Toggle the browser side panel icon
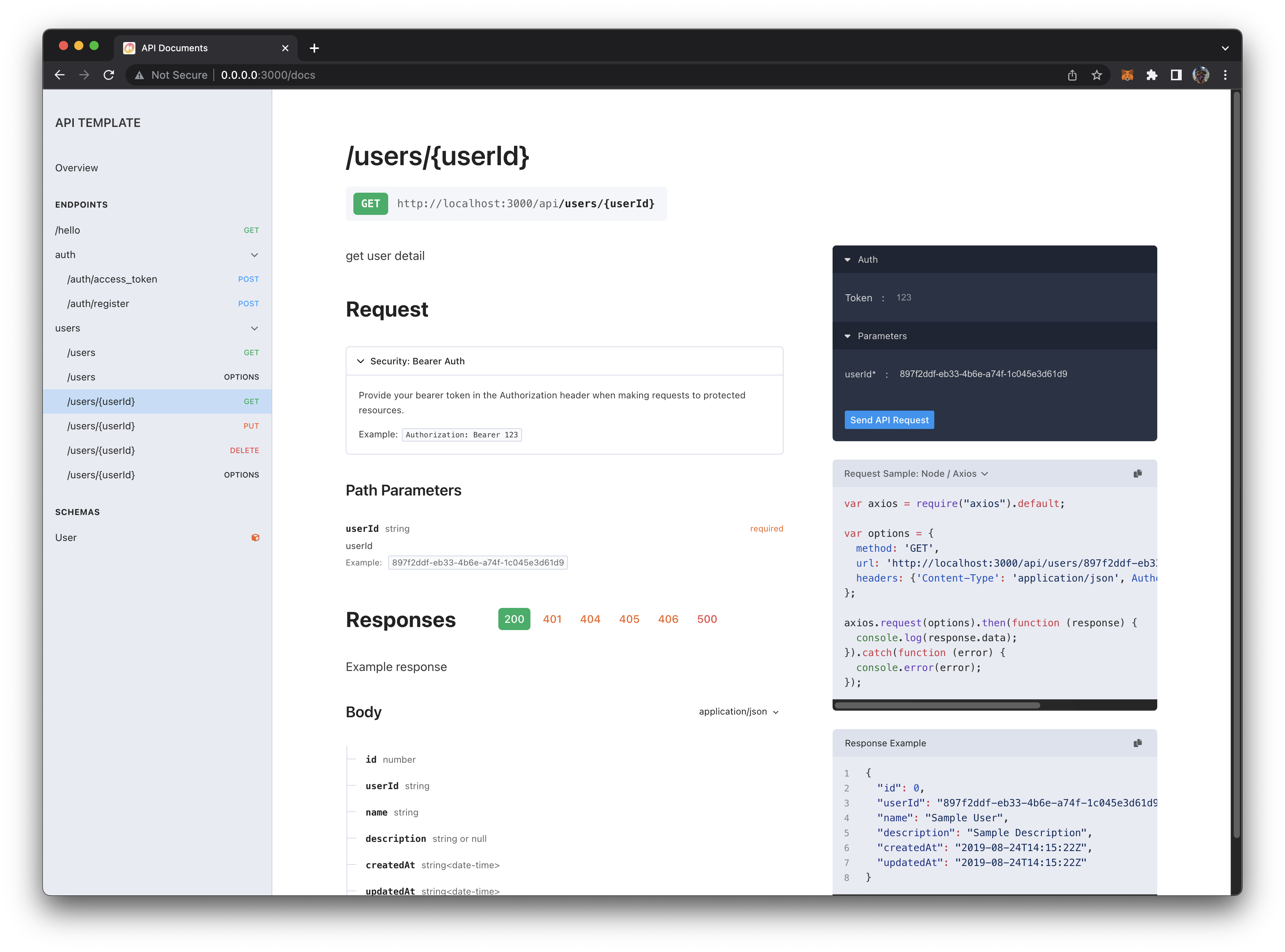 (1176, 75)
